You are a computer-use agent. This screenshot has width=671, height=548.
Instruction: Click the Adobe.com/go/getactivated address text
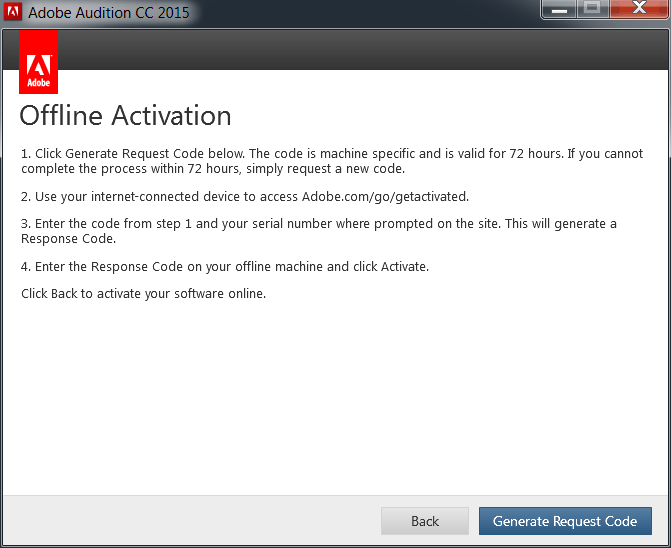(384, 196)
